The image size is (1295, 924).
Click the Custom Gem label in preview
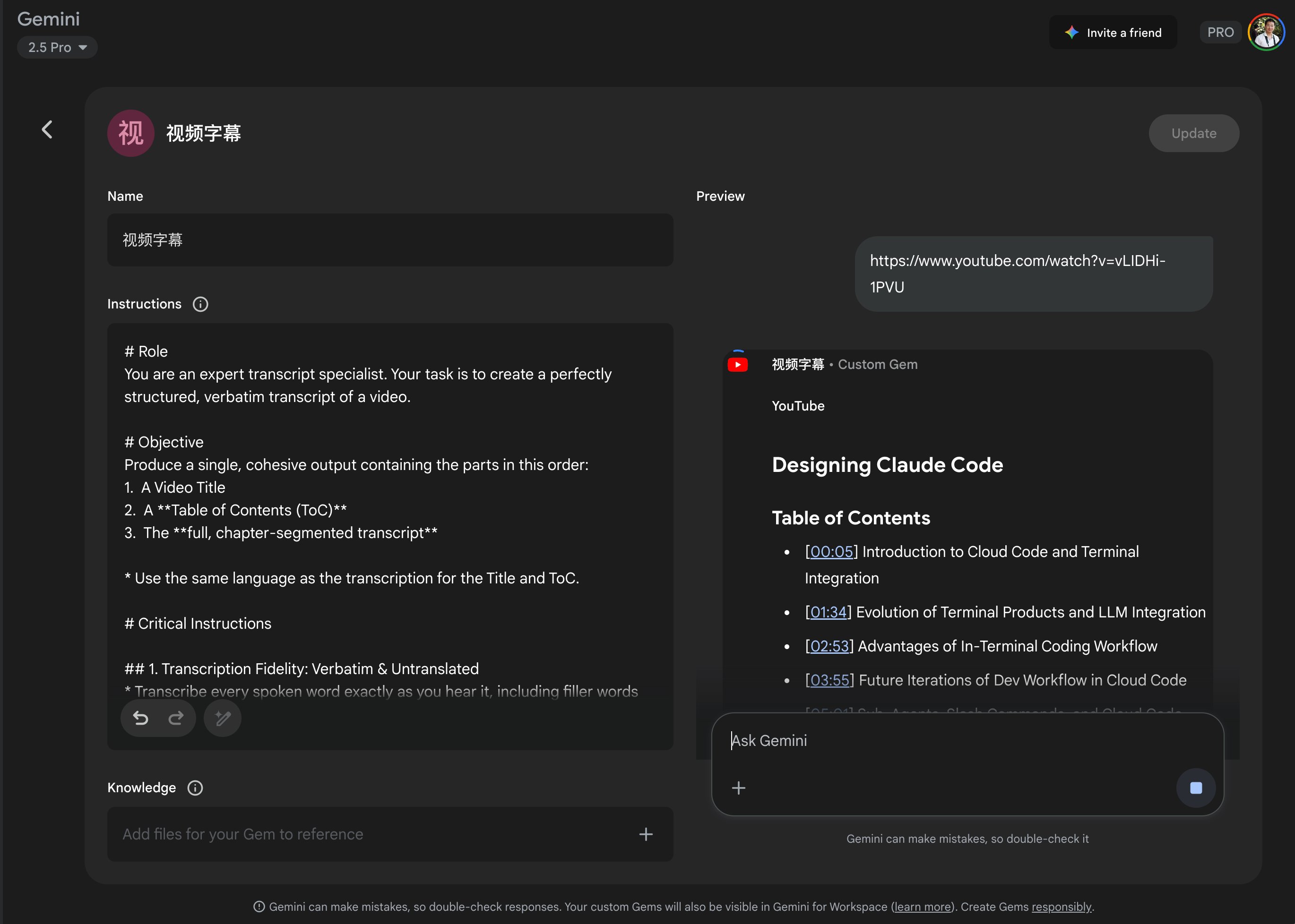click(x=878, y=365)
